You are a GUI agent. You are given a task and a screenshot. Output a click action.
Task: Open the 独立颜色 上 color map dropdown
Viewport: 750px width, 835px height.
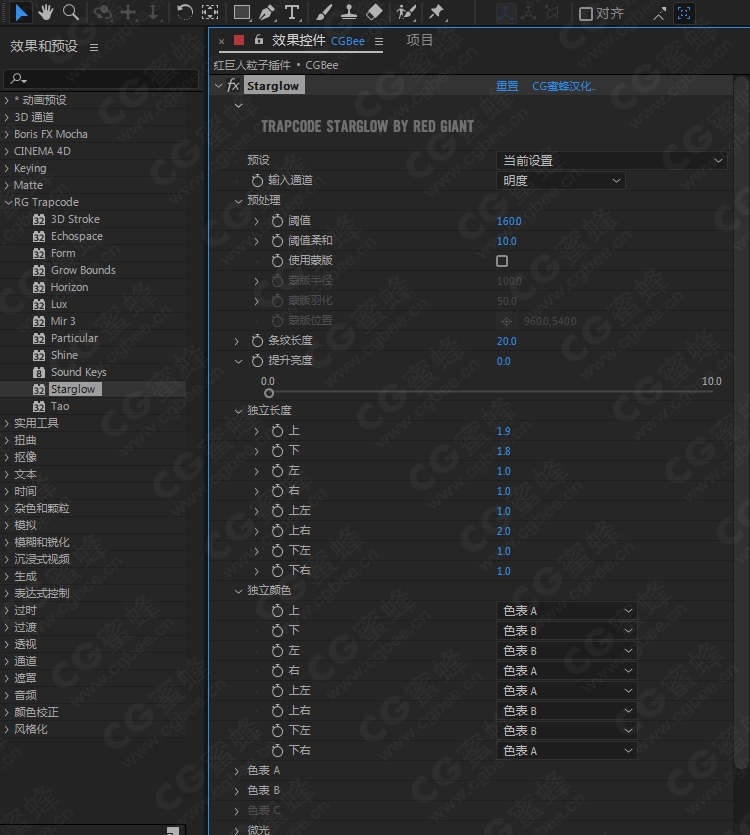tap(567, 611)
